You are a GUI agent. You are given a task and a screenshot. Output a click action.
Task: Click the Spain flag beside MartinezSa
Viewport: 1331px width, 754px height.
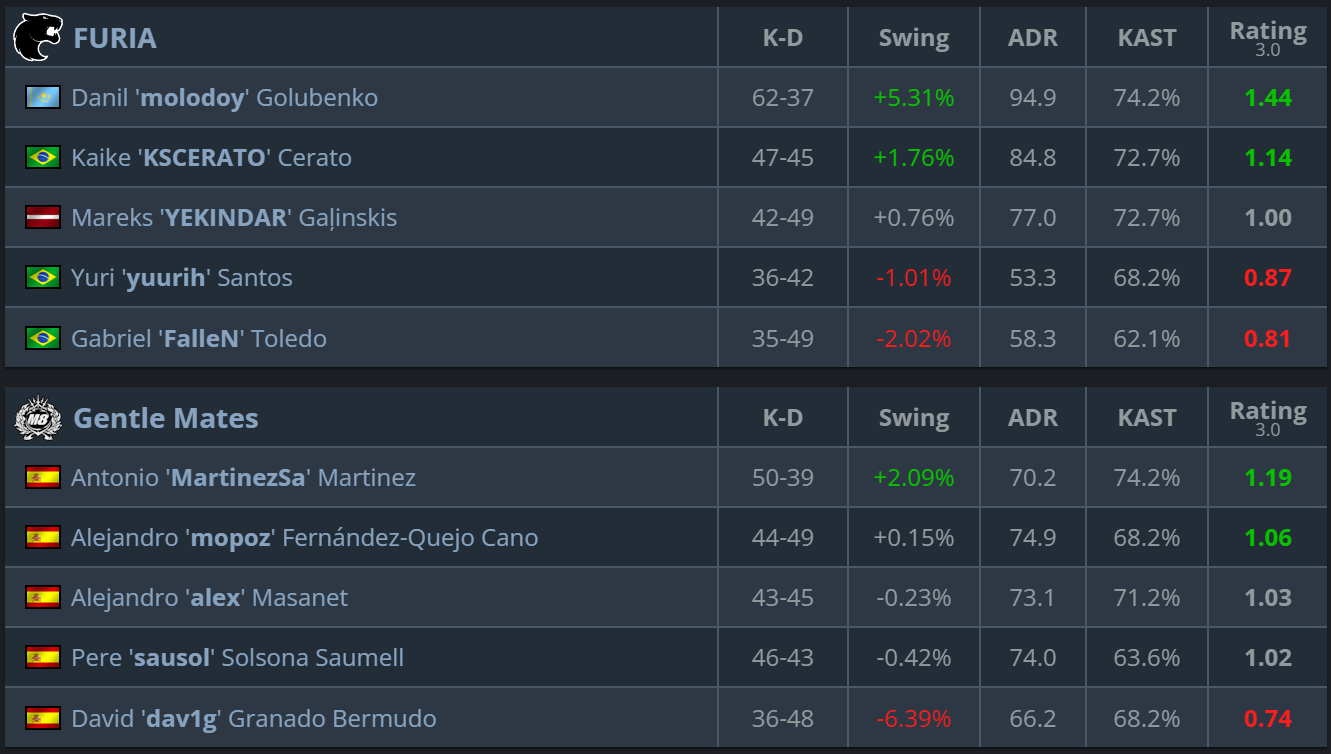click(43, 477)
